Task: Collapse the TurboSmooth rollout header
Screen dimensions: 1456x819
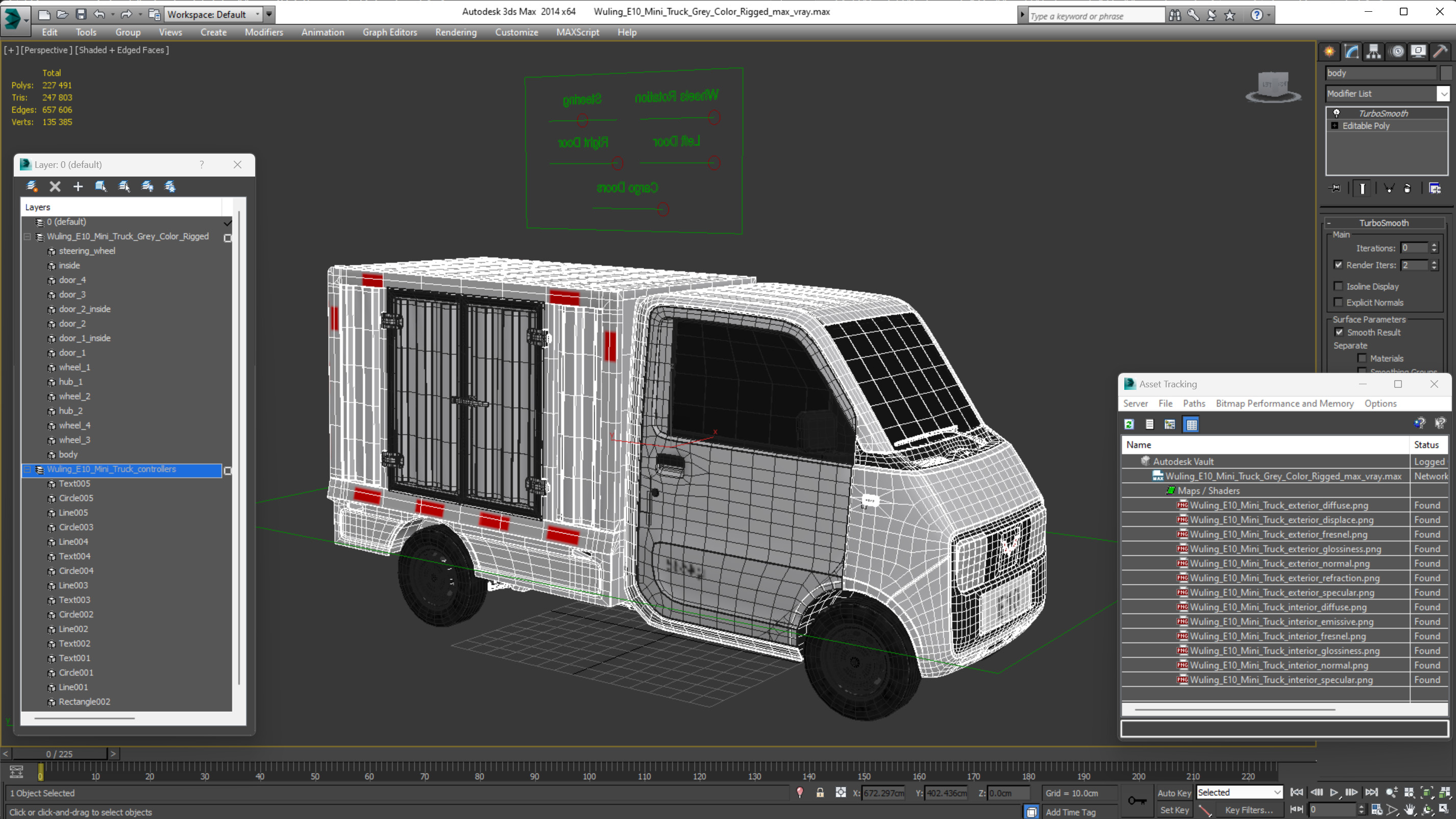Action: 1384,222
